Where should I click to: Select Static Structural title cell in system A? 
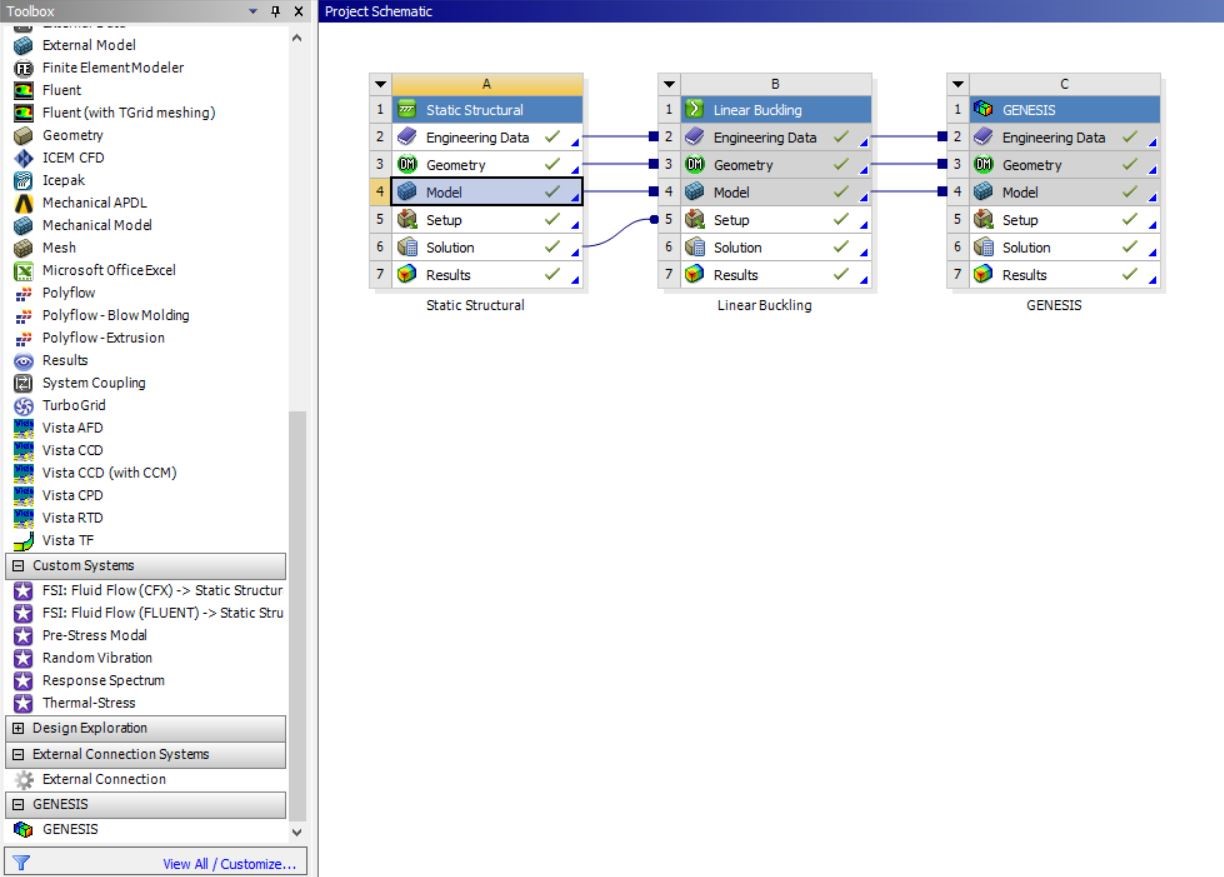tap(487, 110)
